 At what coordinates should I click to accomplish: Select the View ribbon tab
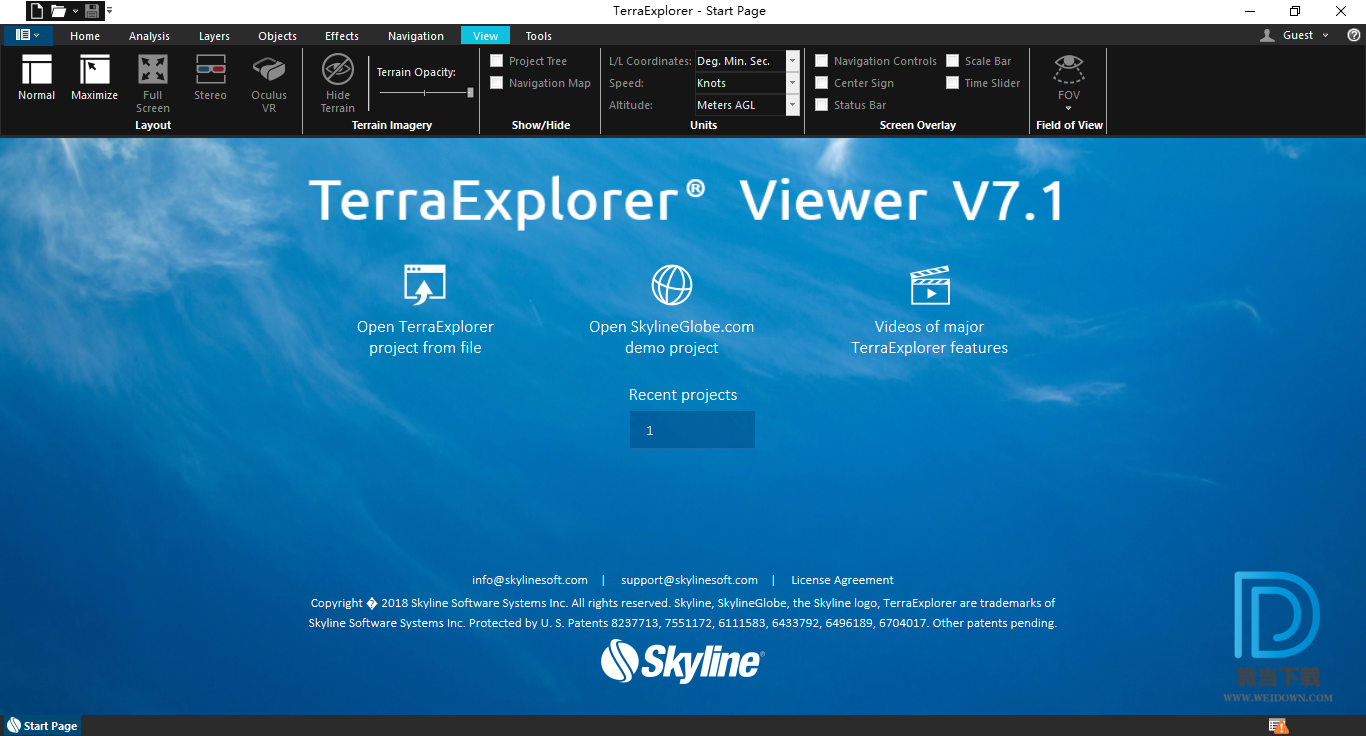coord(486,36)
